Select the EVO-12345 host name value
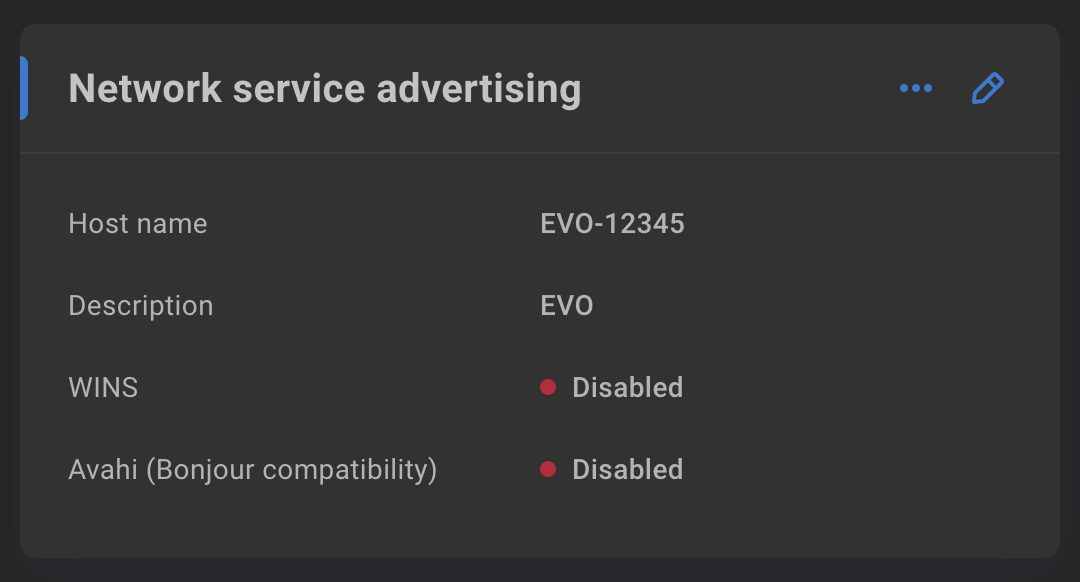Viewport: 1080px width, 582px height. click(x=612, y=223)
